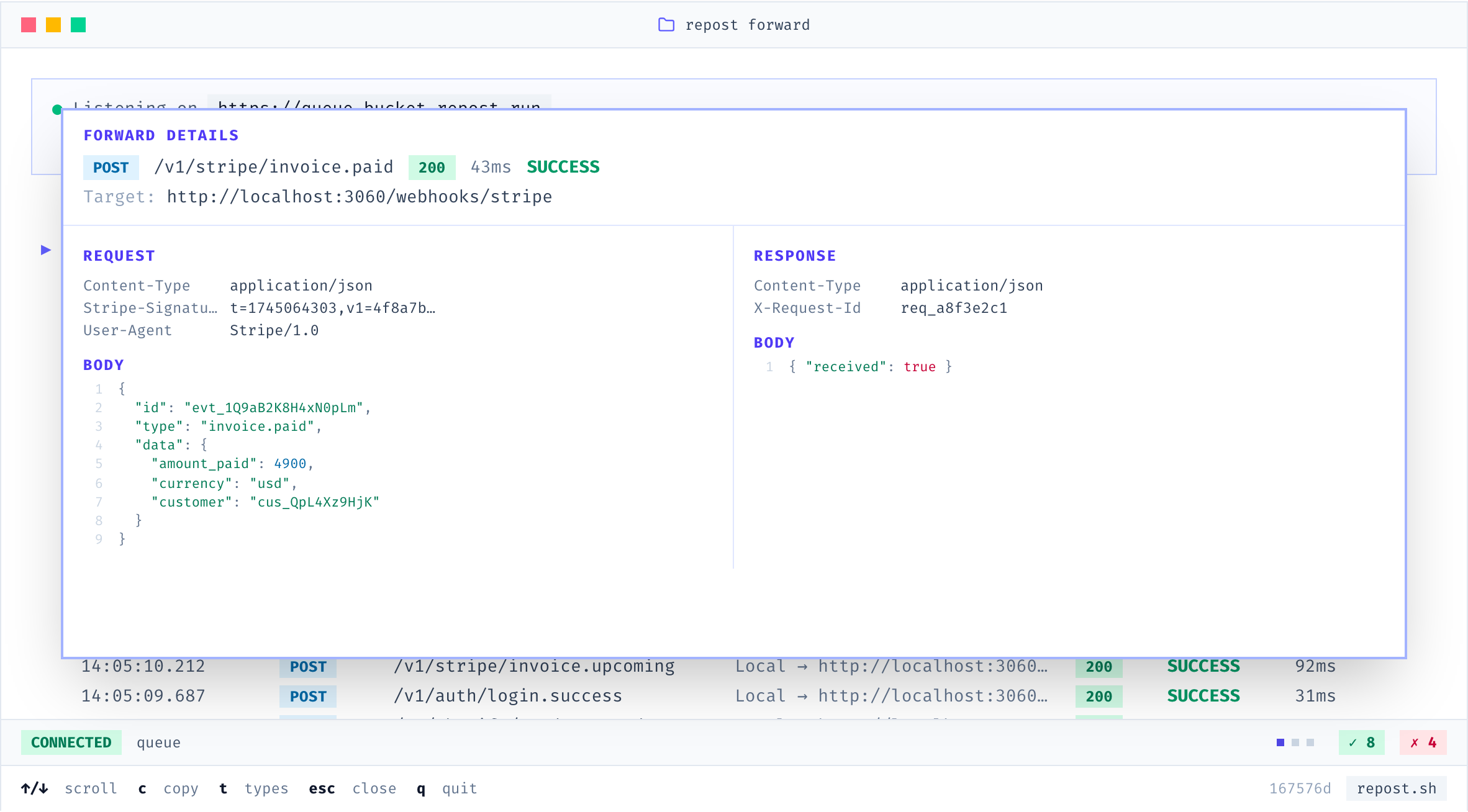Click the User-Agent value Stripe/1.0
This screenshot has height=812, width=1468.
tap(274, 330)
